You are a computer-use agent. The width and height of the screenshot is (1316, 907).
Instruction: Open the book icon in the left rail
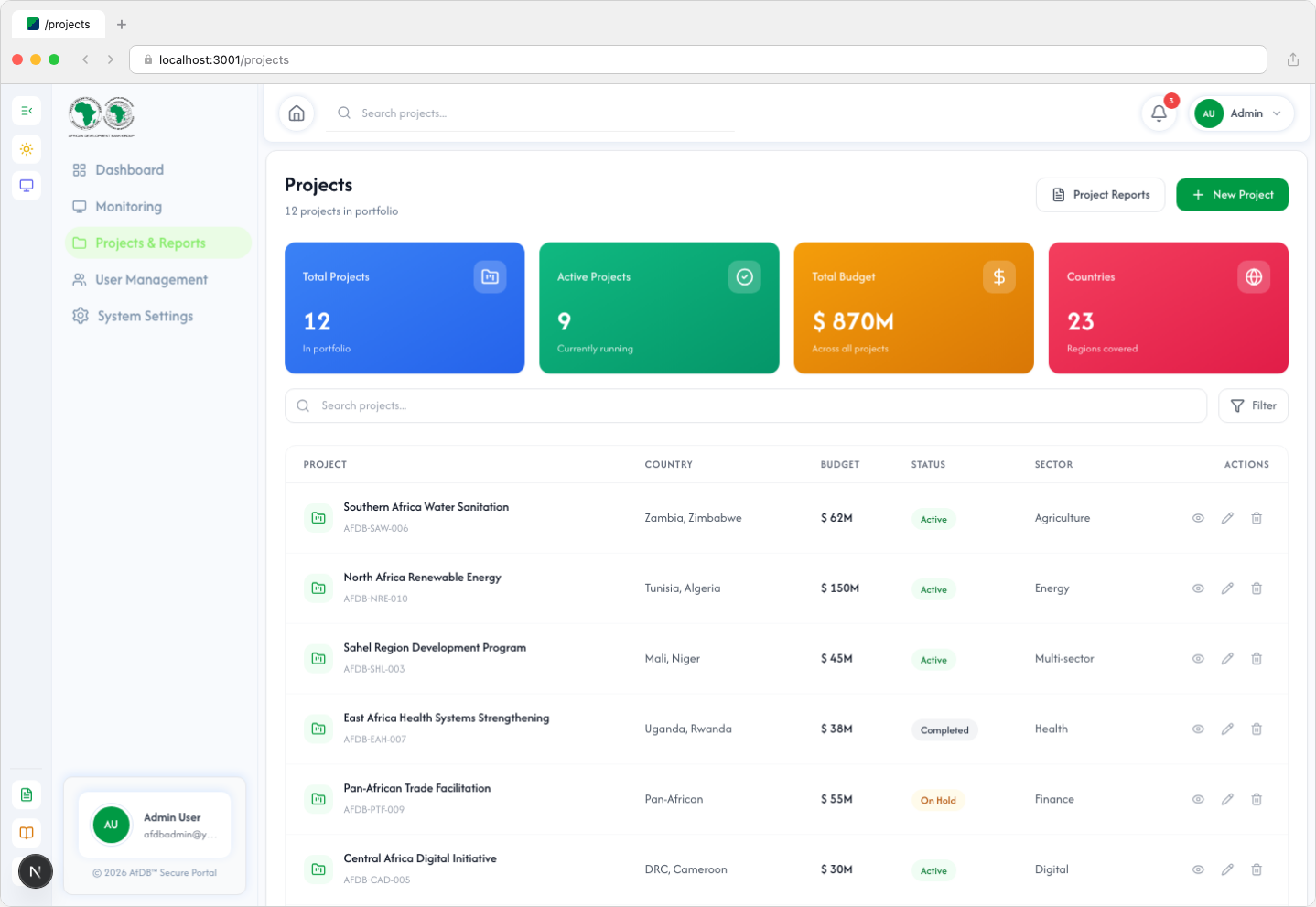tap(27, 833)
